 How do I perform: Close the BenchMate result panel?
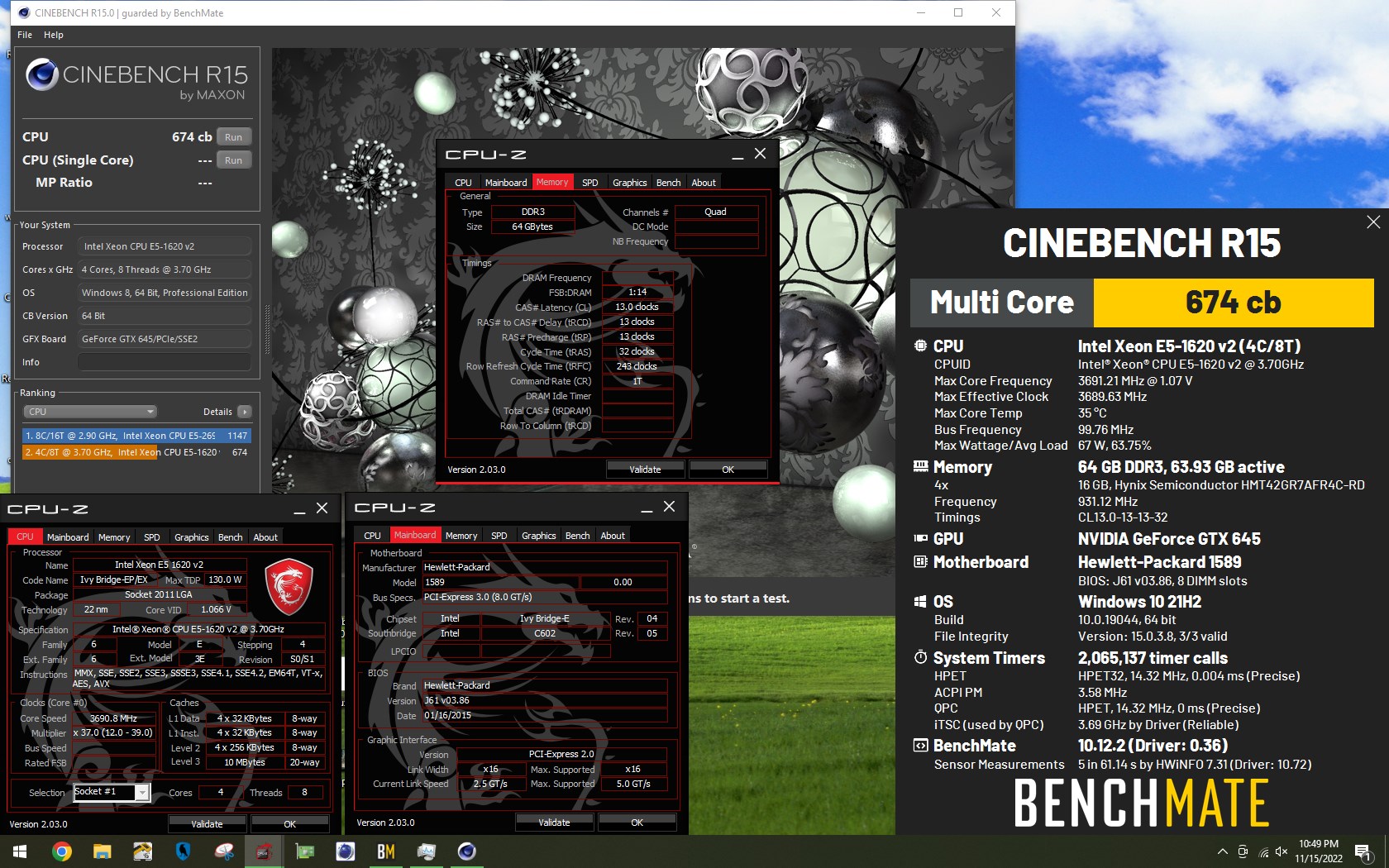pos(1373,222)
